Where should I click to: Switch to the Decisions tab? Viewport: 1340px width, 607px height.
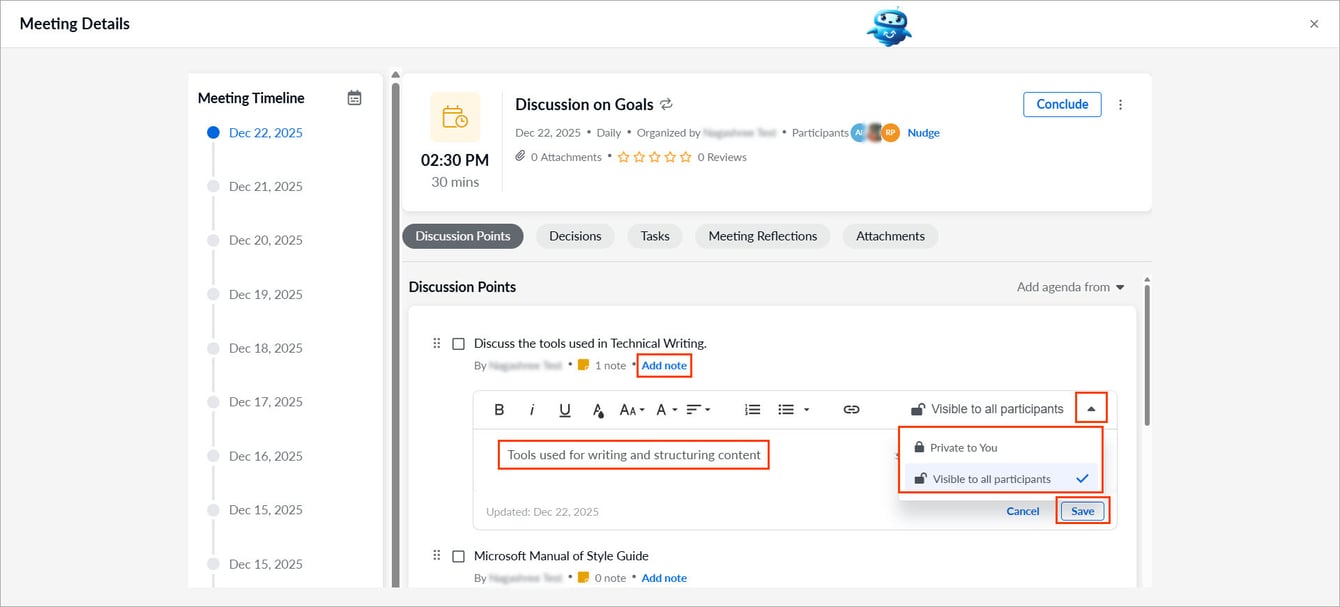575,236
